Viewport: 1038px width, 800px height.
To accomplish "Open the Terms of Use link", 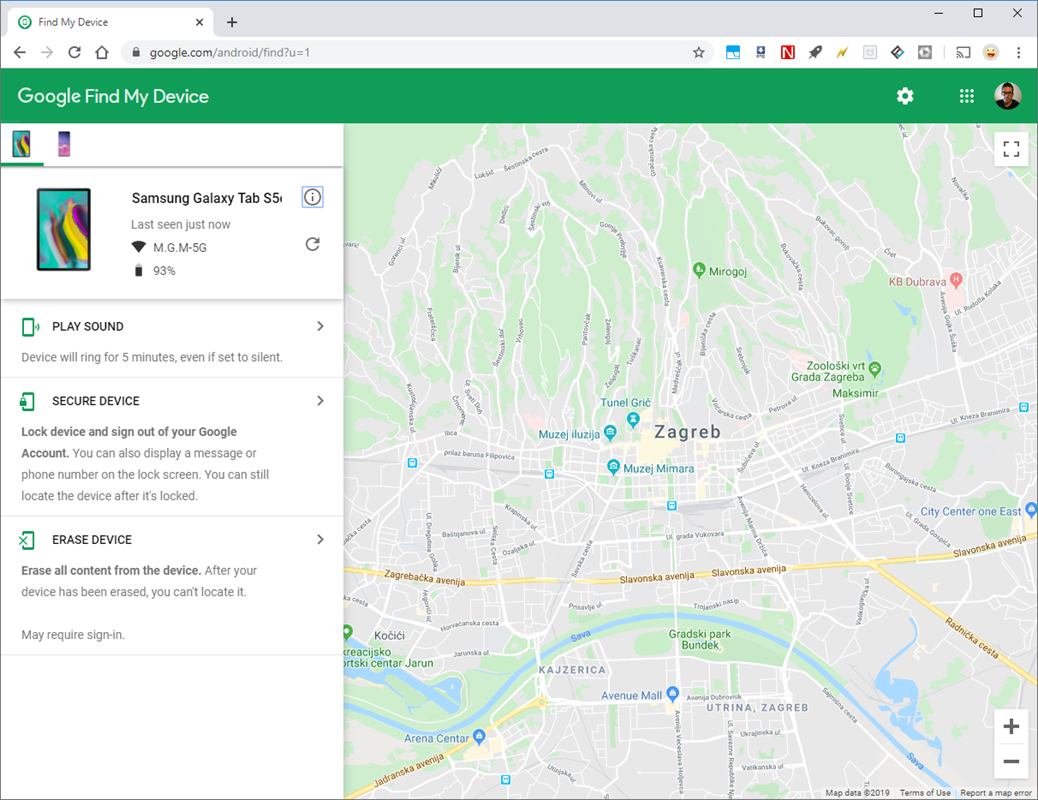I will coord(925,793).
